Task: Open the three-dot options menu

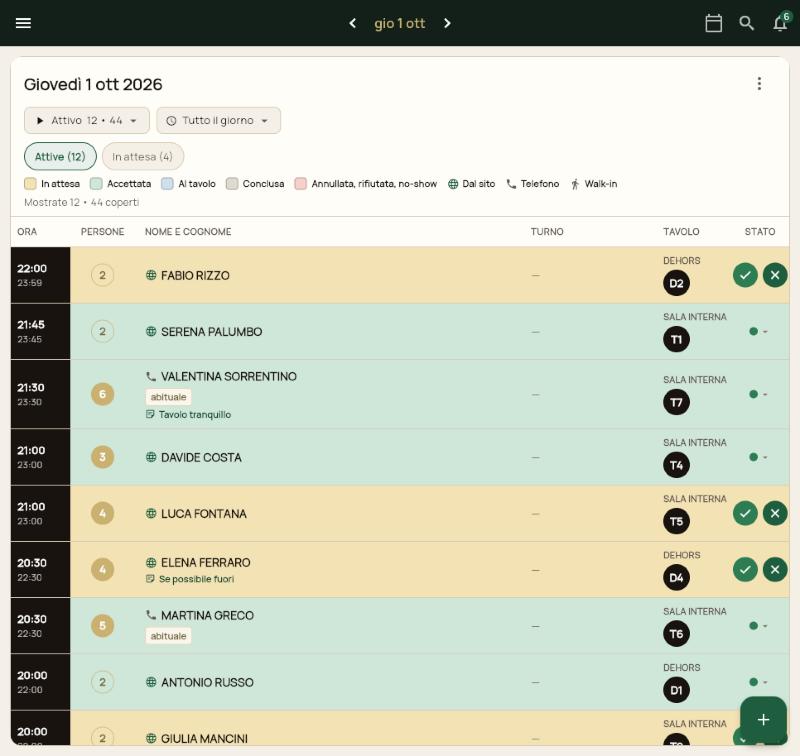Action: point(759,84)
